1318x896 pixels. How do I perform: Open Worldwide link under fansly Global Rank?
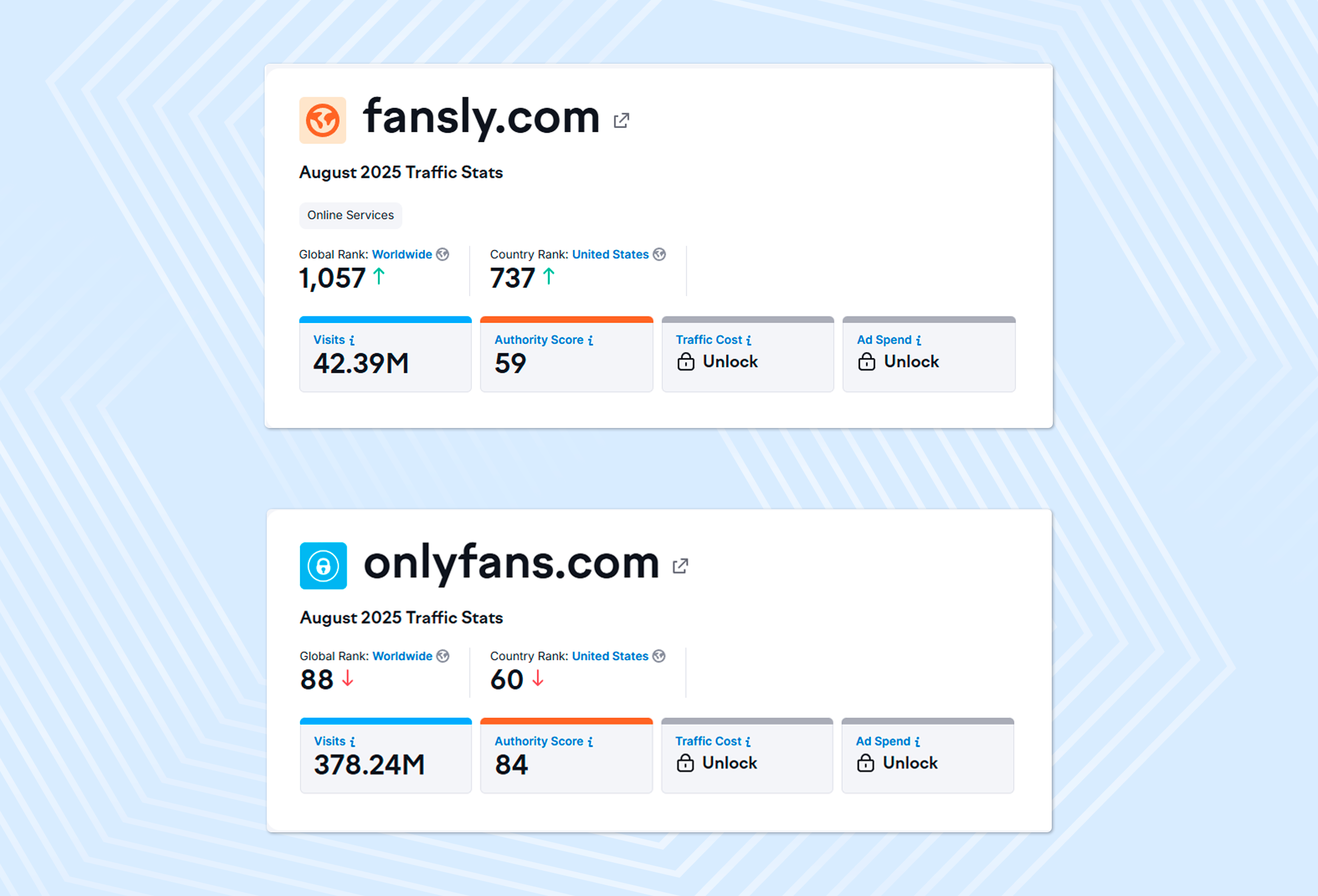tap(402, 255)
